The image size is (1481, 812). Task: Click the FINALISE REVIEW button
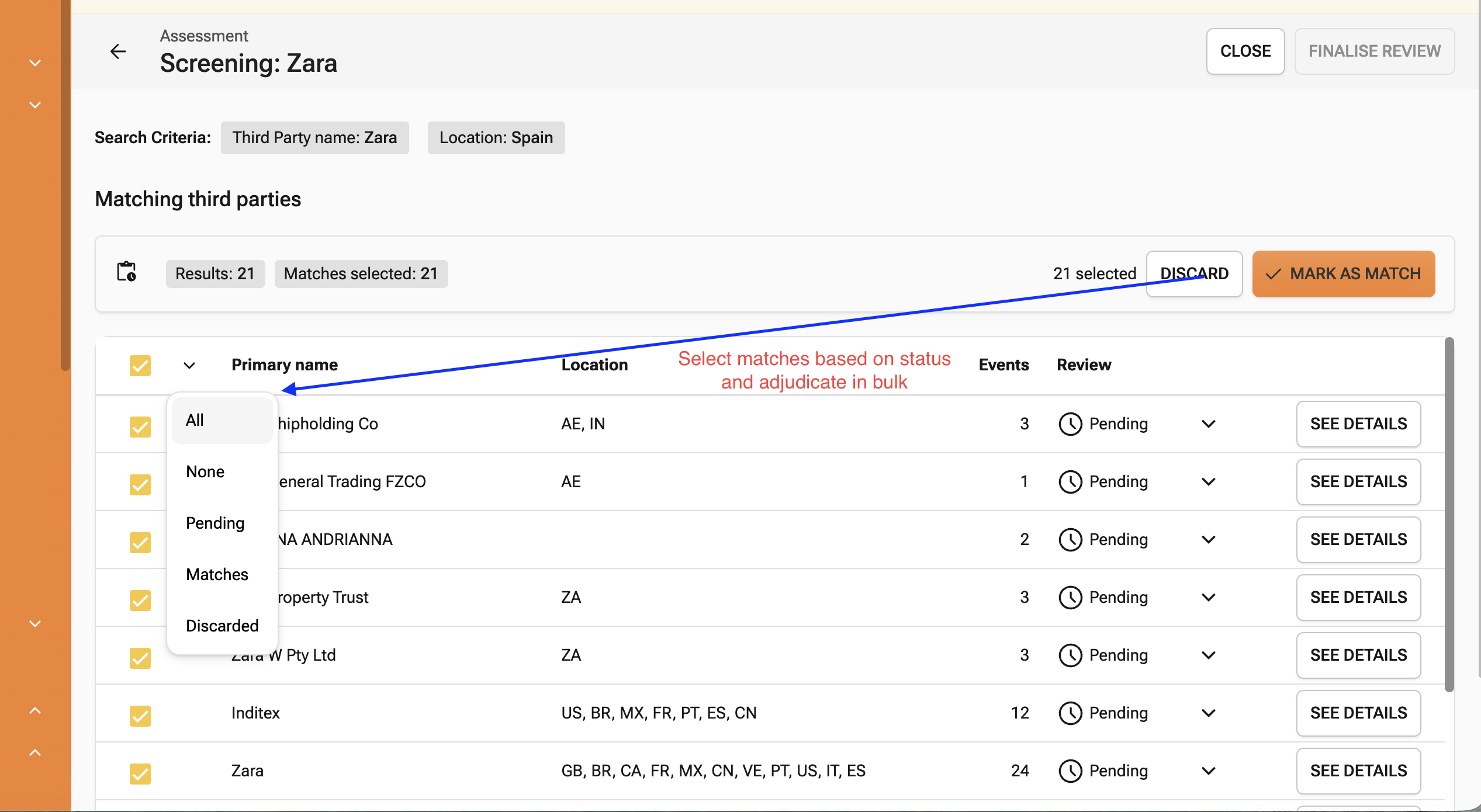[x=1375, y=51]
